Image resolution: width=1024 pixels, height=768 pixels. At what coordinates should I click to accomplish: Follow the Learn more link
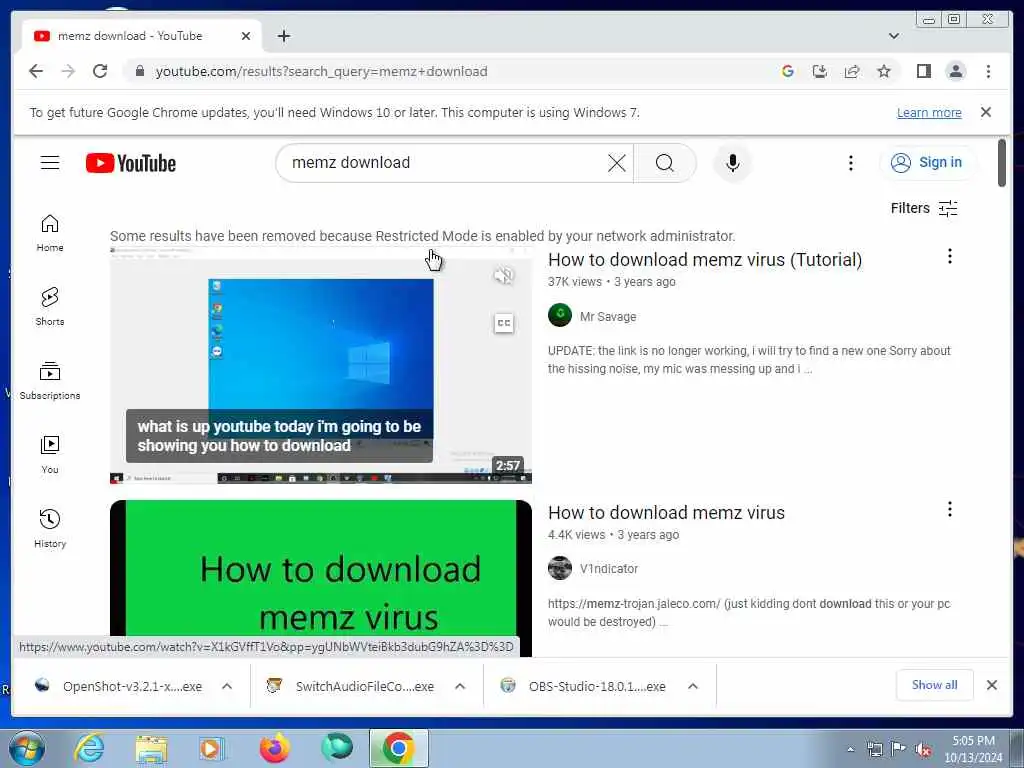tap(929, 112)
